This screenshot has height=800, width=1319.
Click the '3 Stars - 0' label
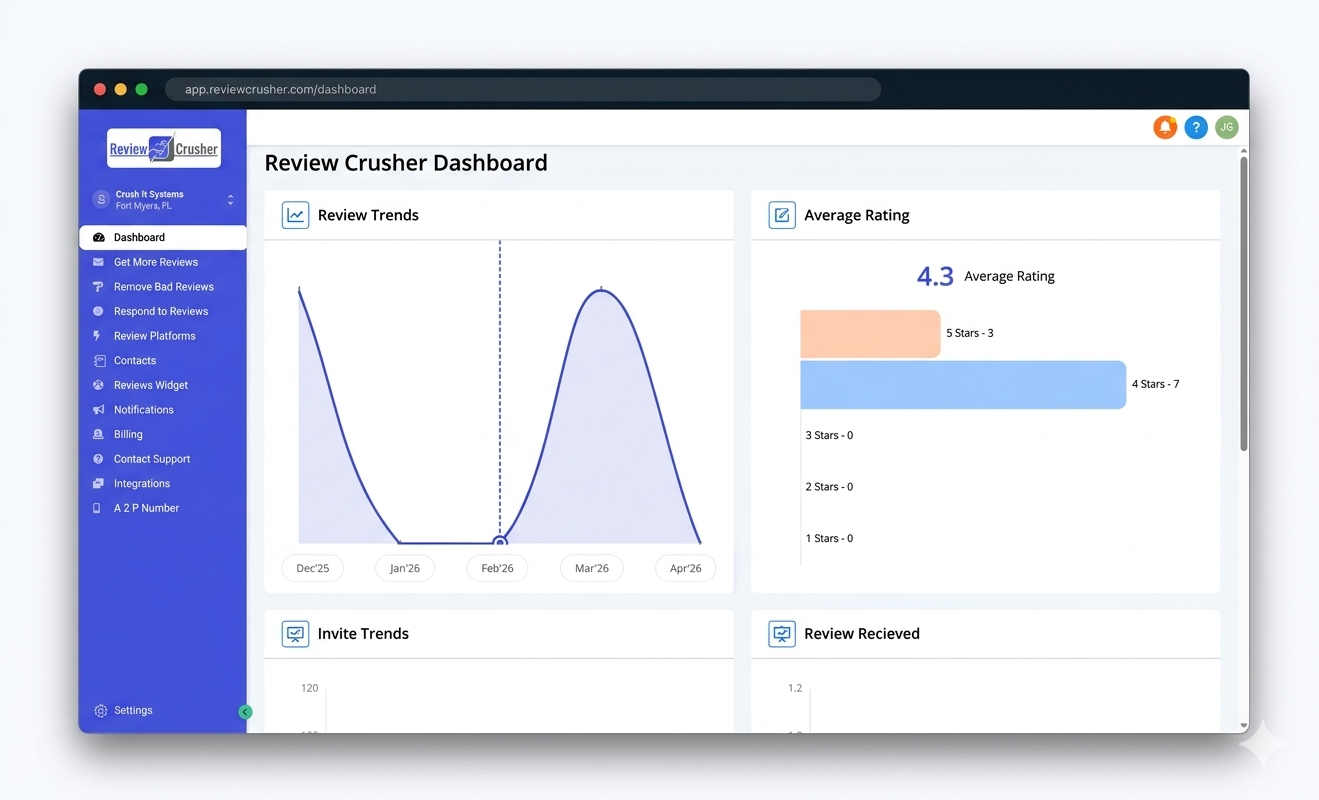coord(829,436)
